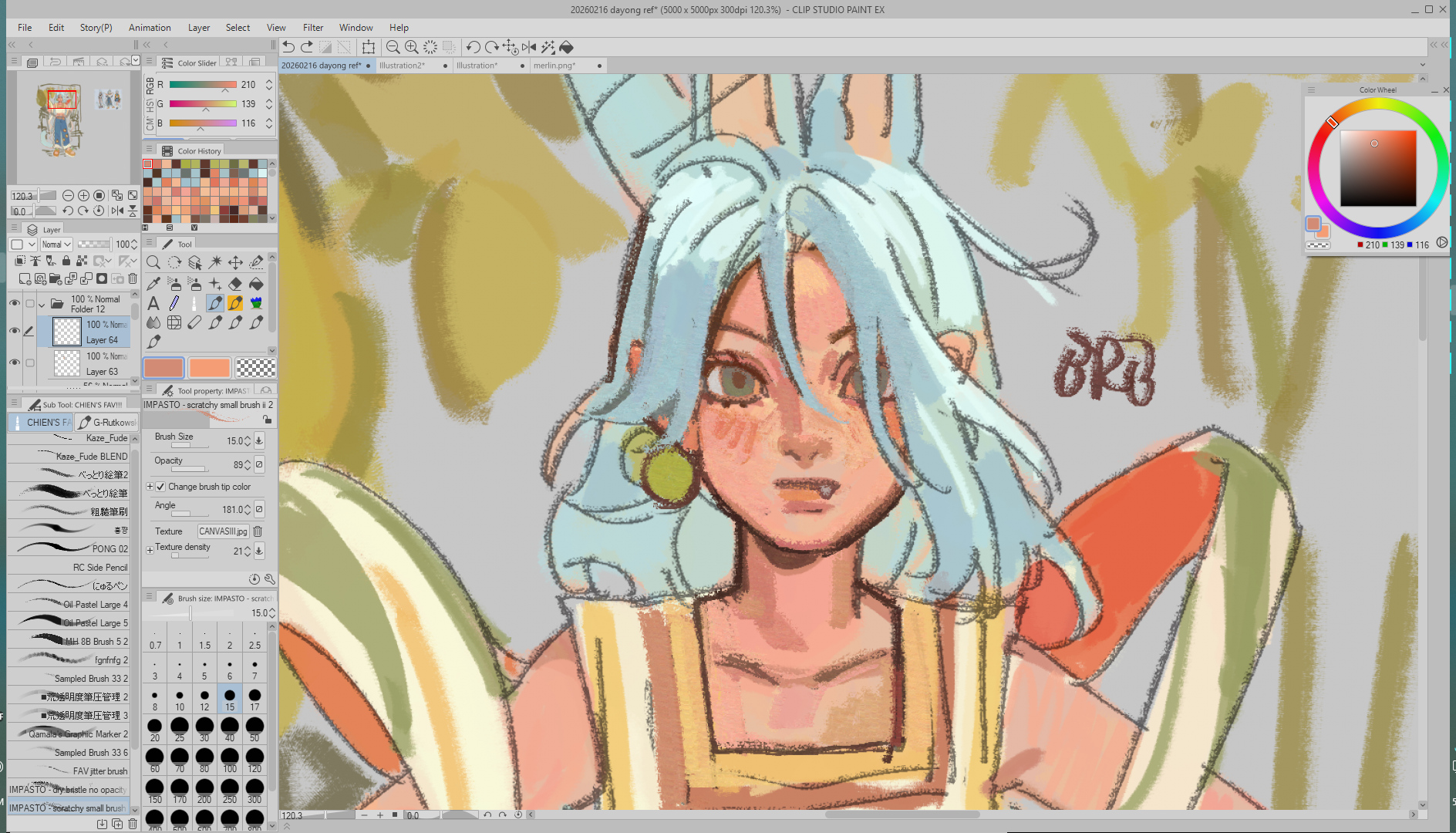1456x833 pixels.
Task: Collapse the Folder 12 layer group
Action: [x=42, y=305]
